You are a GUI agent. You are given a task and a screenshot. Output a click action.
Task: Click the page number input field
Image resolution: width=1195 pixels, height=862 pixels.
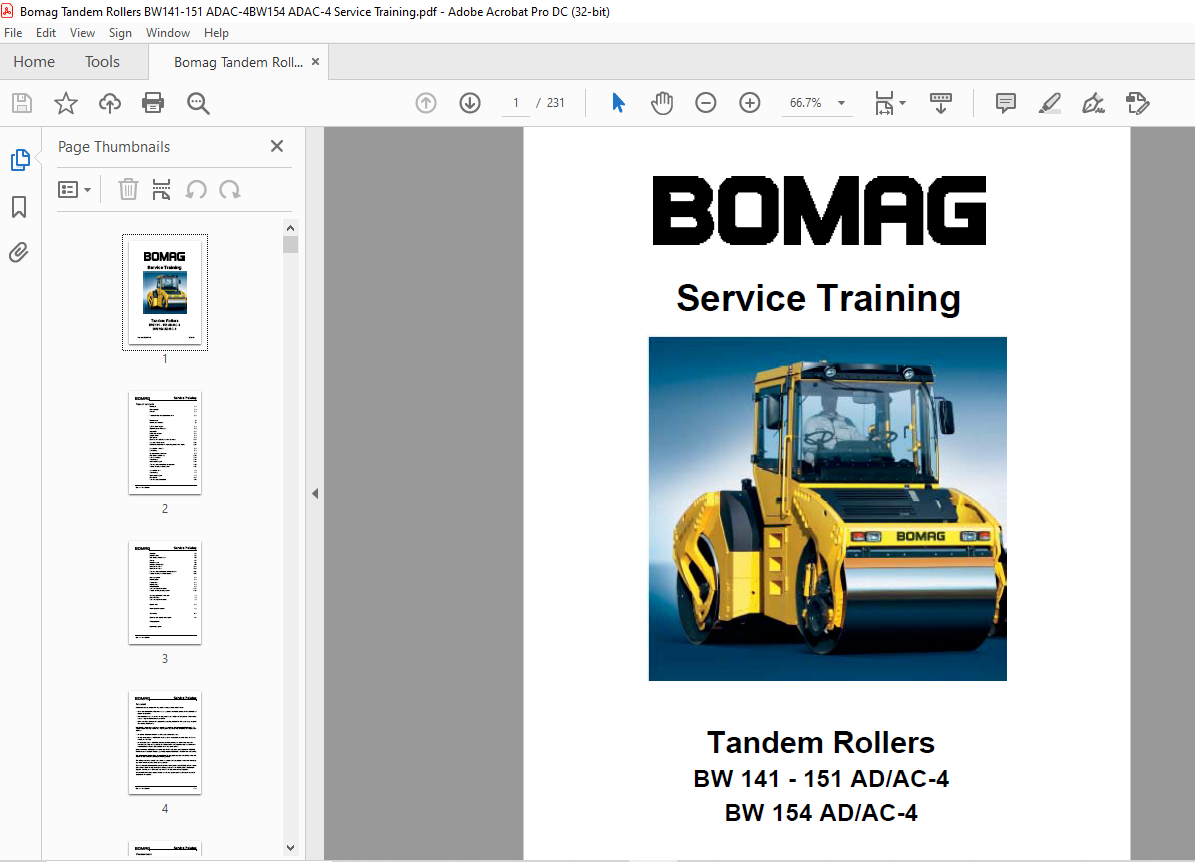(516, 103)
